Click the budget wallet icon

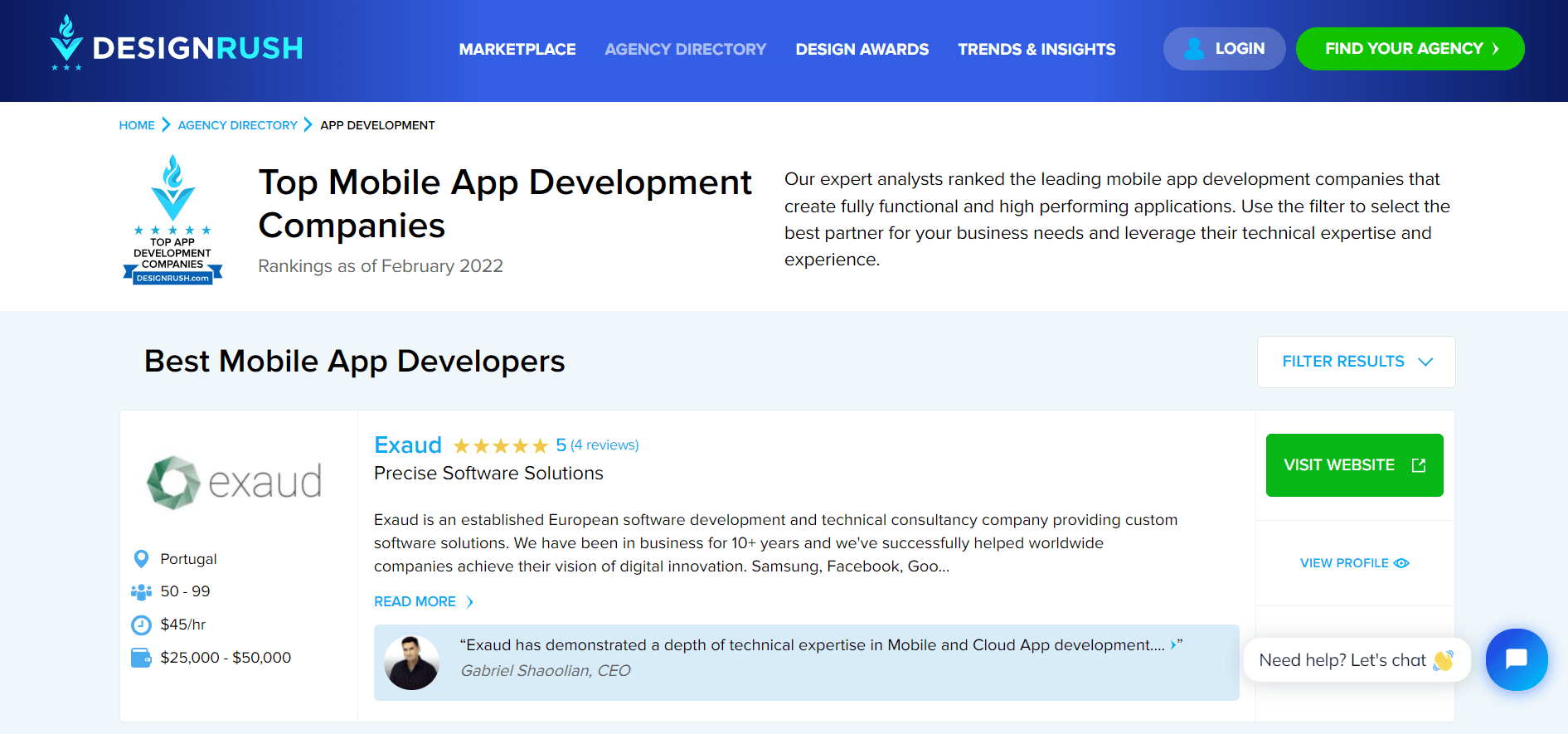[x=141, y=658]
